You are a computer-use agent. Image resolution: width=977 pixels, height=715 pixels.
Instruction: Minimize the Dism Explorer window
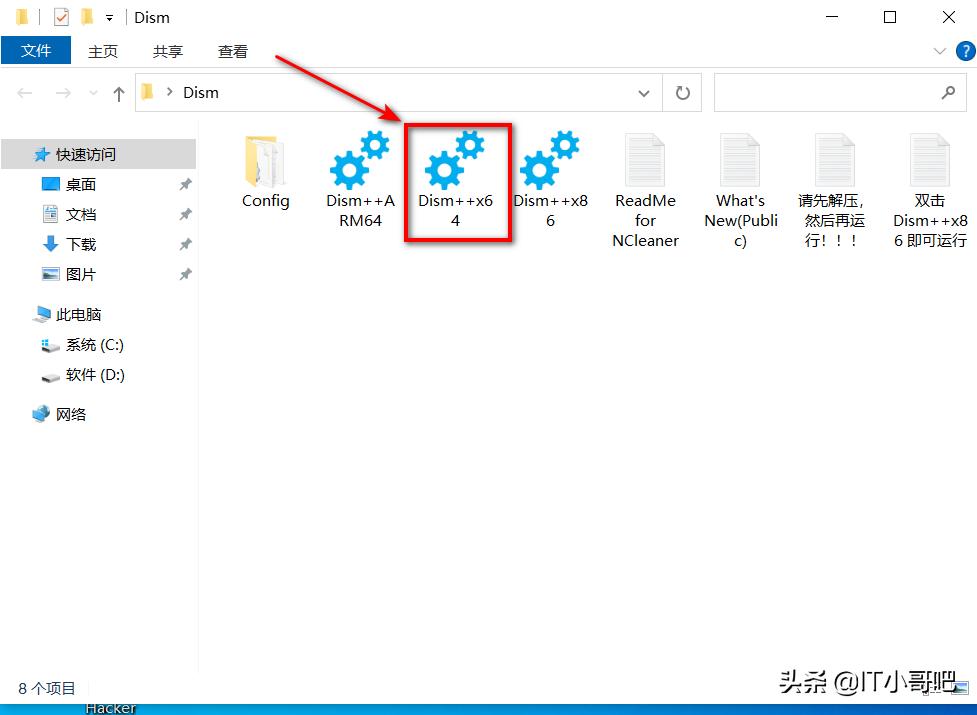(x=832, y=17)
